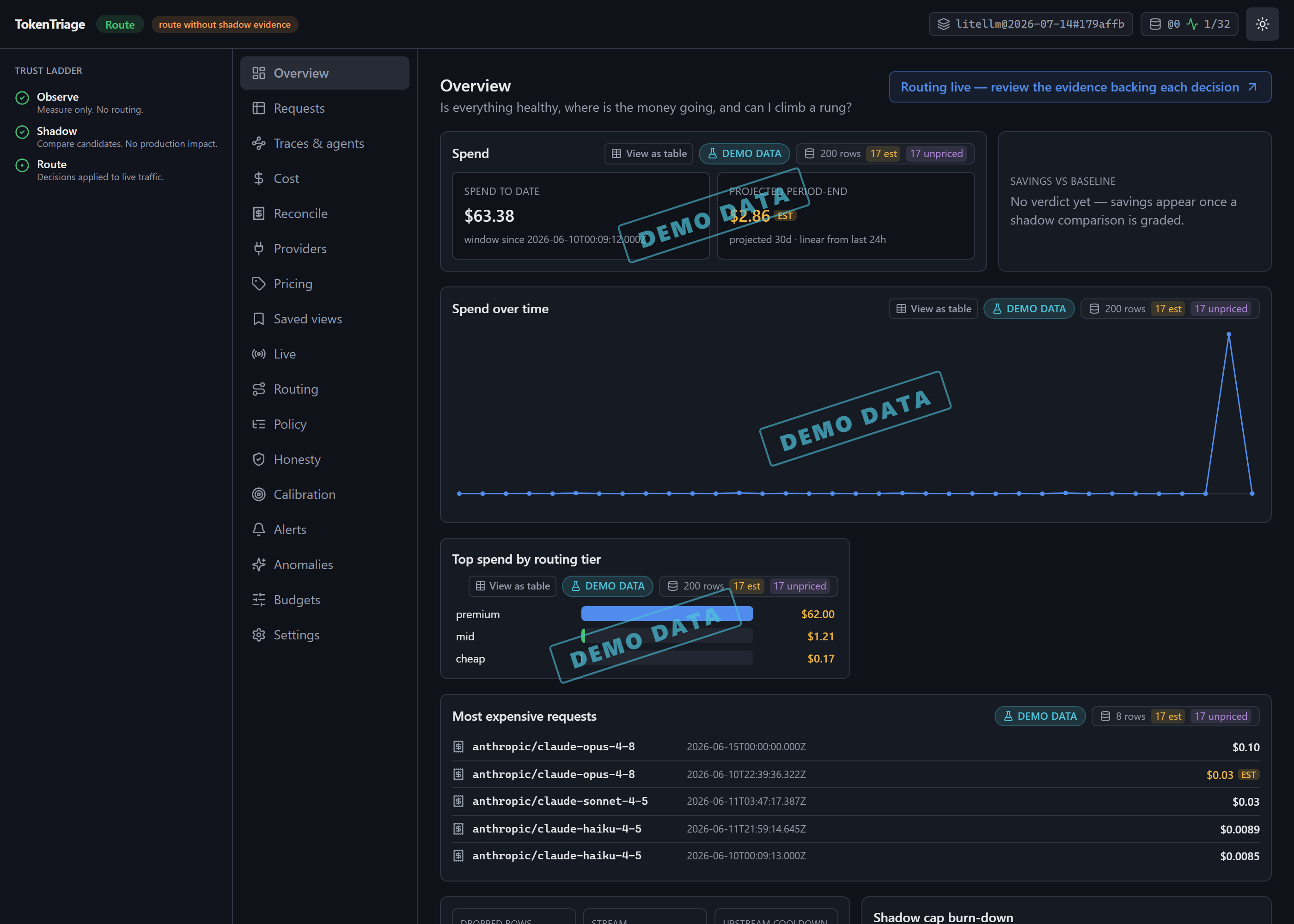Open the Anomalies page
1294x924 pixels.
(324, 565)
